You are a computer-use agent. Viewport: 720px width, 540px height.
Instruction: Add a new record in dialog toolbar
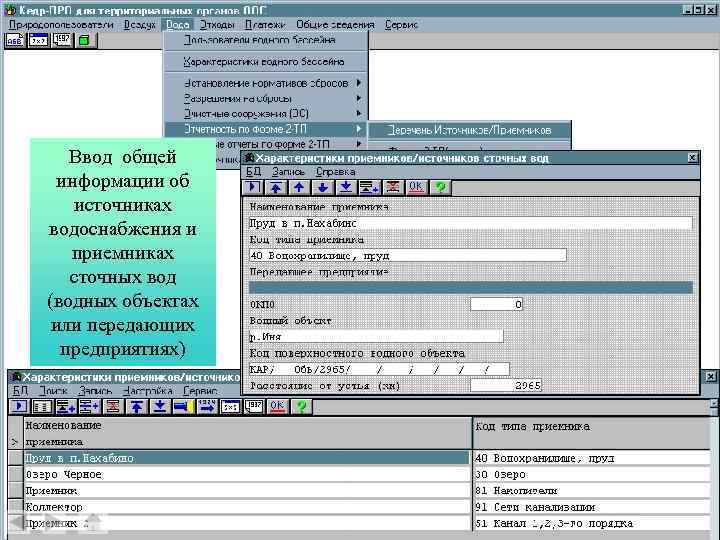click(x=370, y=187)
